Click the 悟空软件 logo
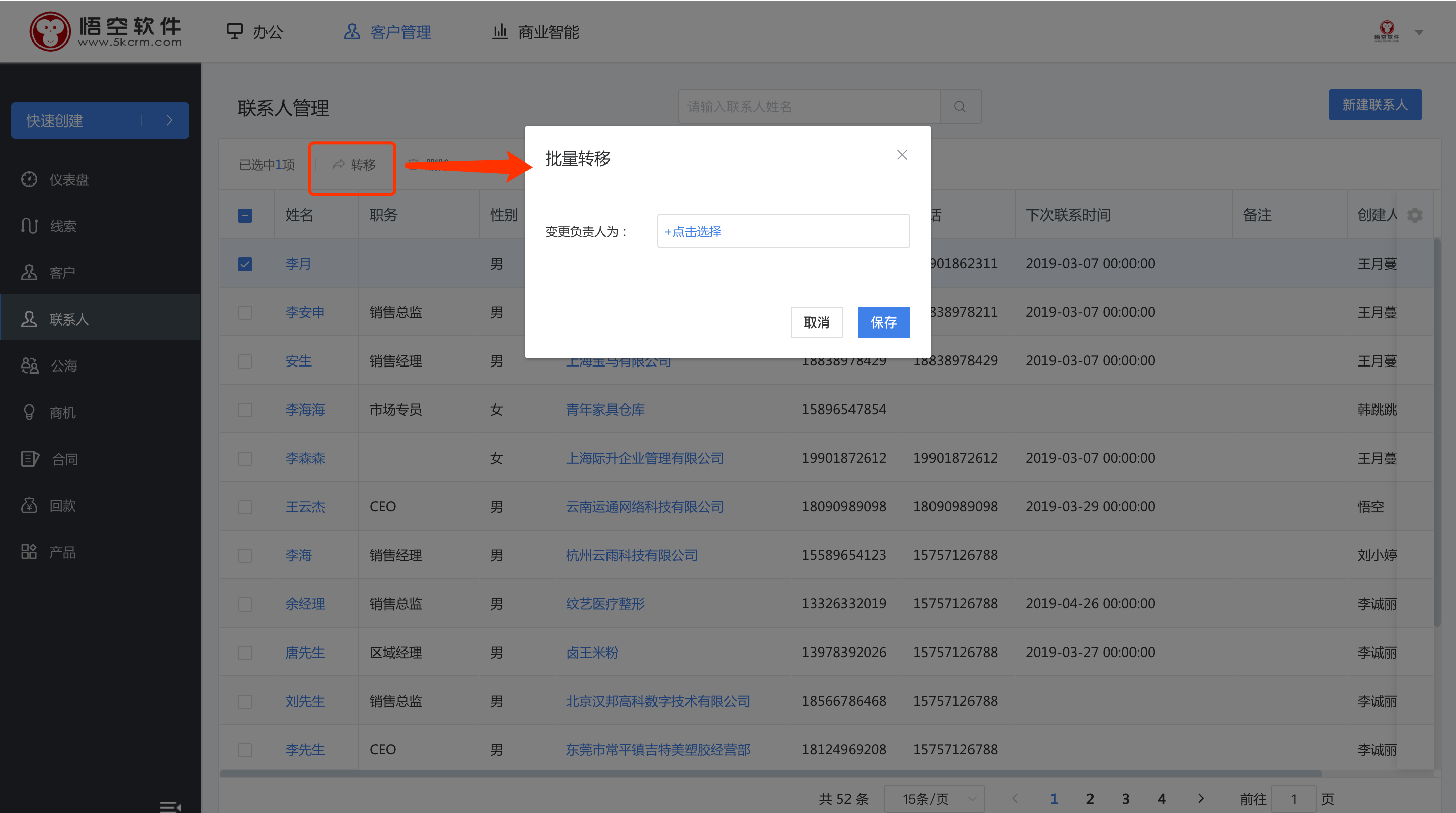Screen dimensions: 1456x813 pos(106,31)
